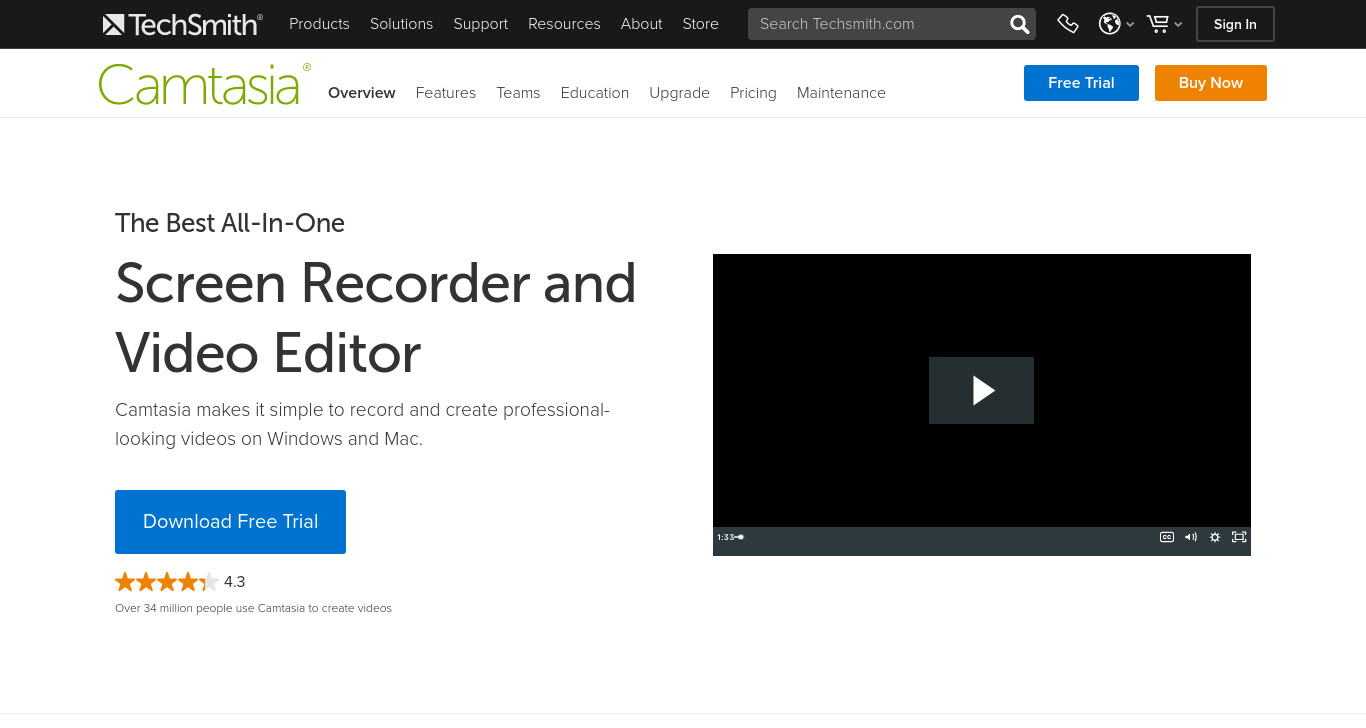Image resolution: width=1366 pixels, height=728 pixels.
Task: Open the globe language selector
Action: (1115, 24)
